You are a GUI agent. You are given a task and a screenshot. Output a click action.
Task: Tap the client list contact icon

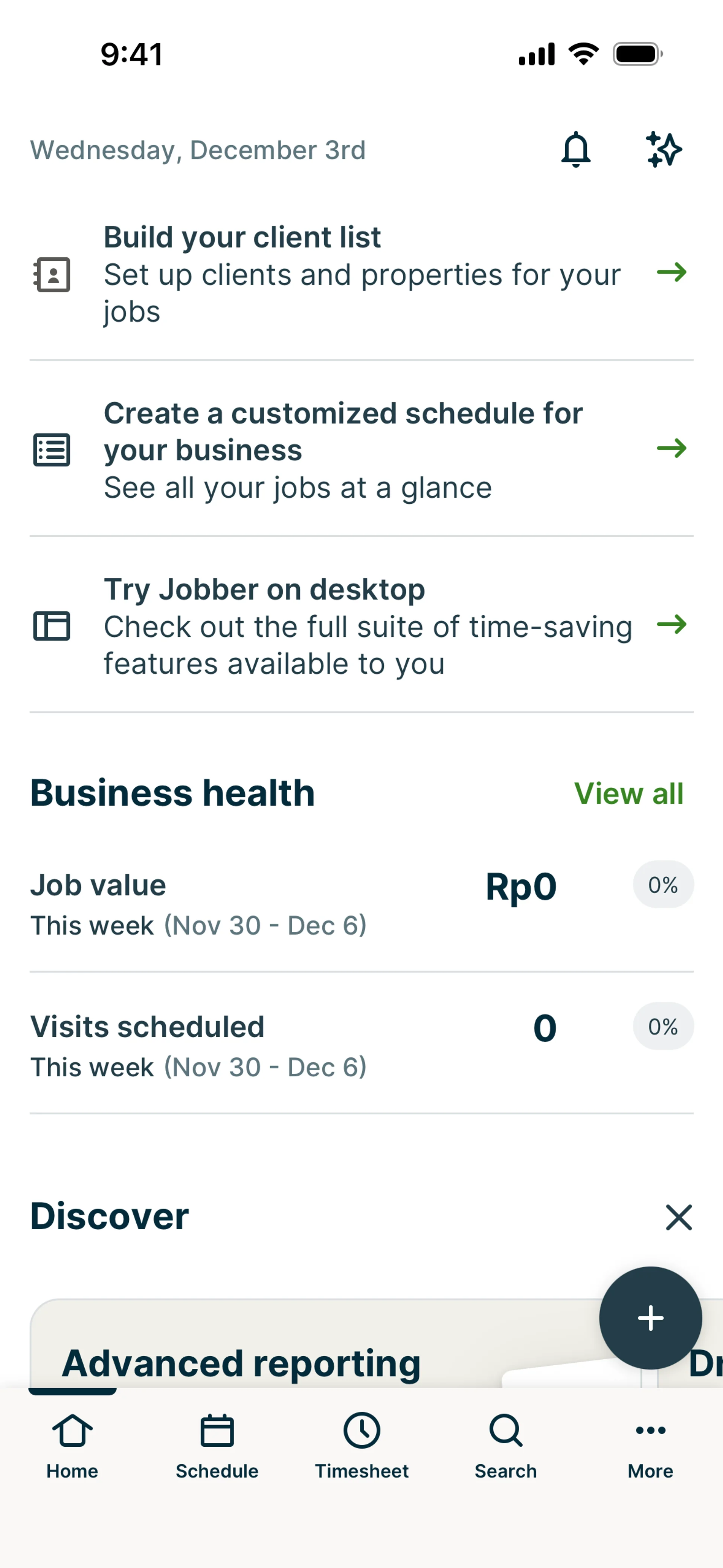[52, 275]
